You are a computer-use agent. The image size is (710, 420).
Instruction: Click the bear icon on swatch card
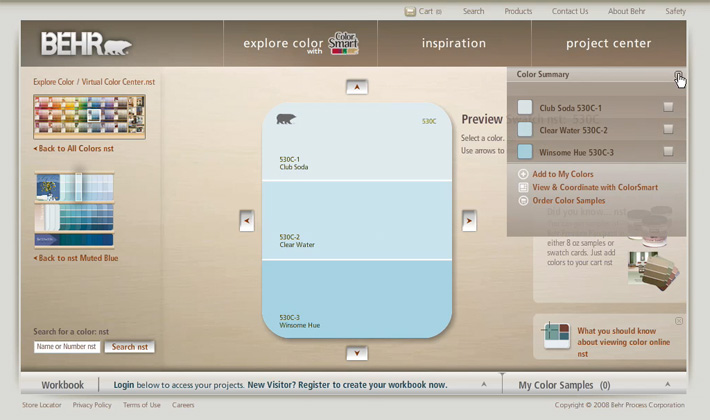(x=286, y=119)
